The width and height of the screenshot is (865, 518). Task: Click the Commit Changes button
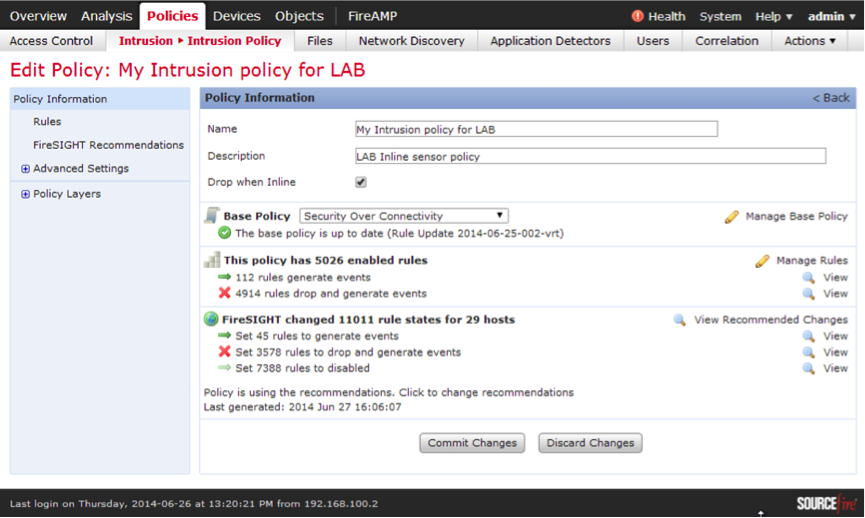click(x=472, y=443)
